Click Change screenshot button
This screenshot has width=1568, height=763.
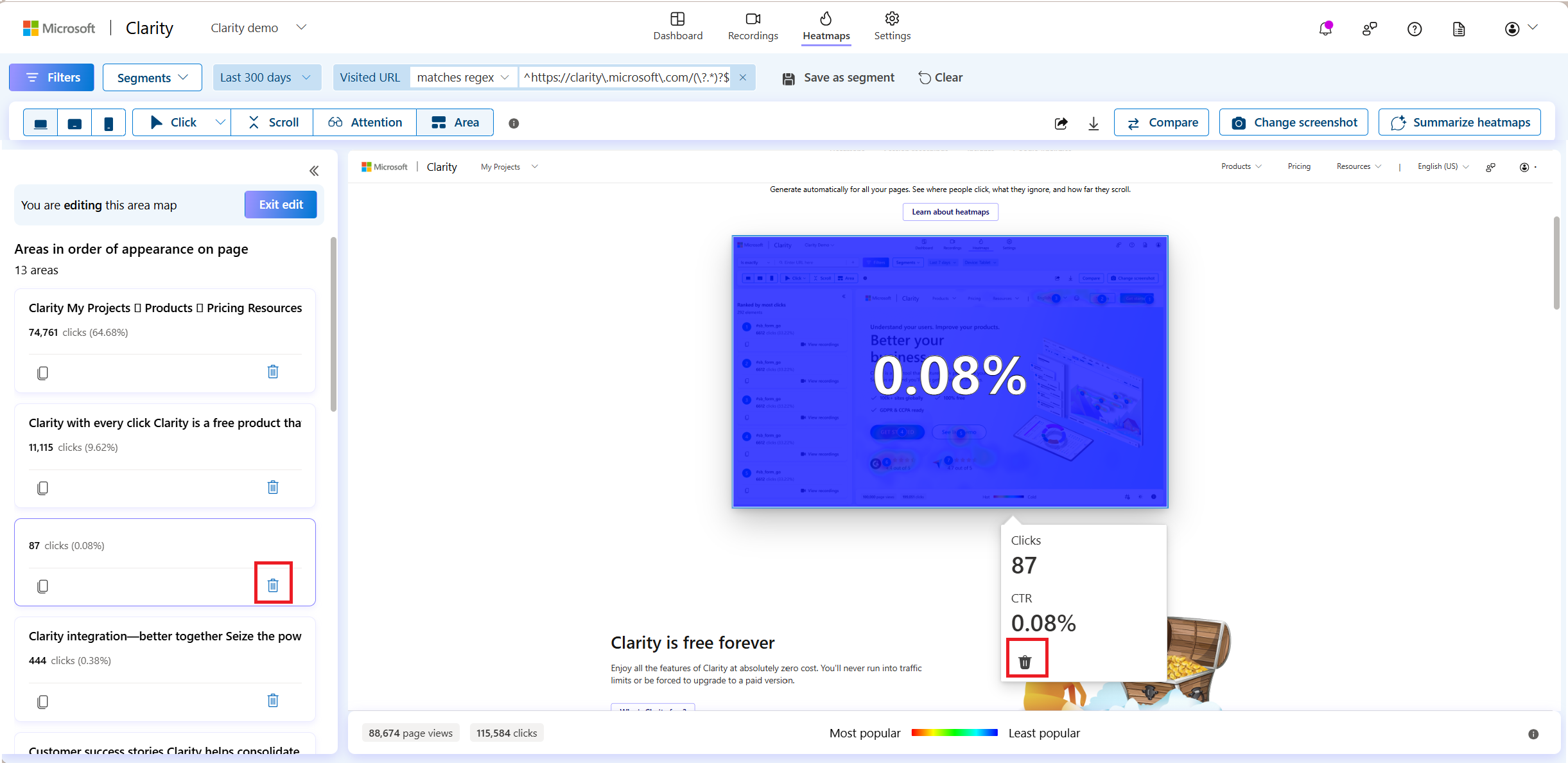tap(1293, 123)
